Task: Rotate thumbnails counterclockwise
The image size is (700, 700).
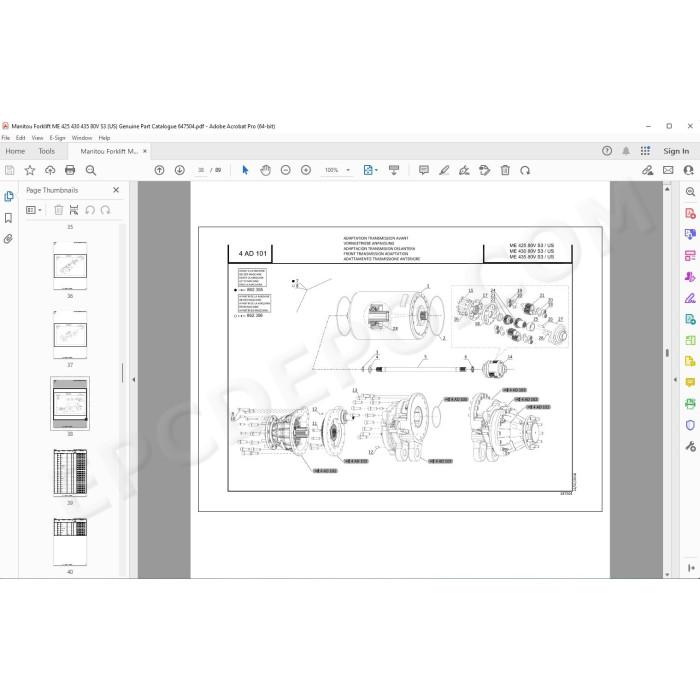Action: (90, 210)
